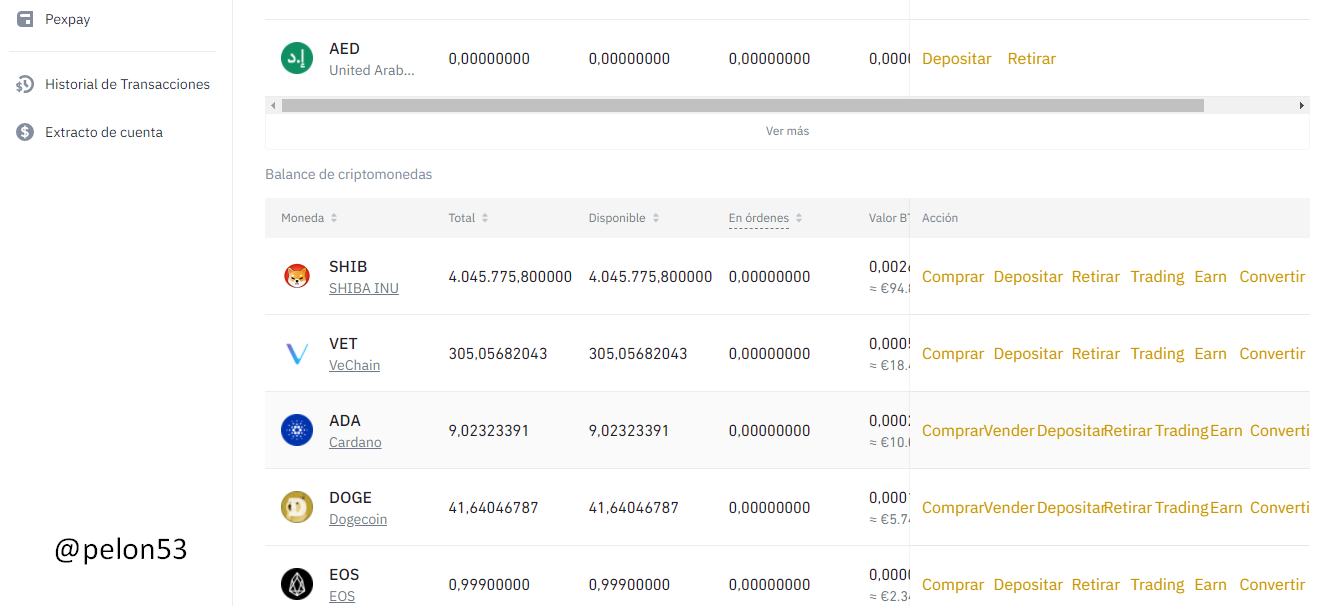
Task: Click Depositar for EOS
Action: tap(1028, 585)
